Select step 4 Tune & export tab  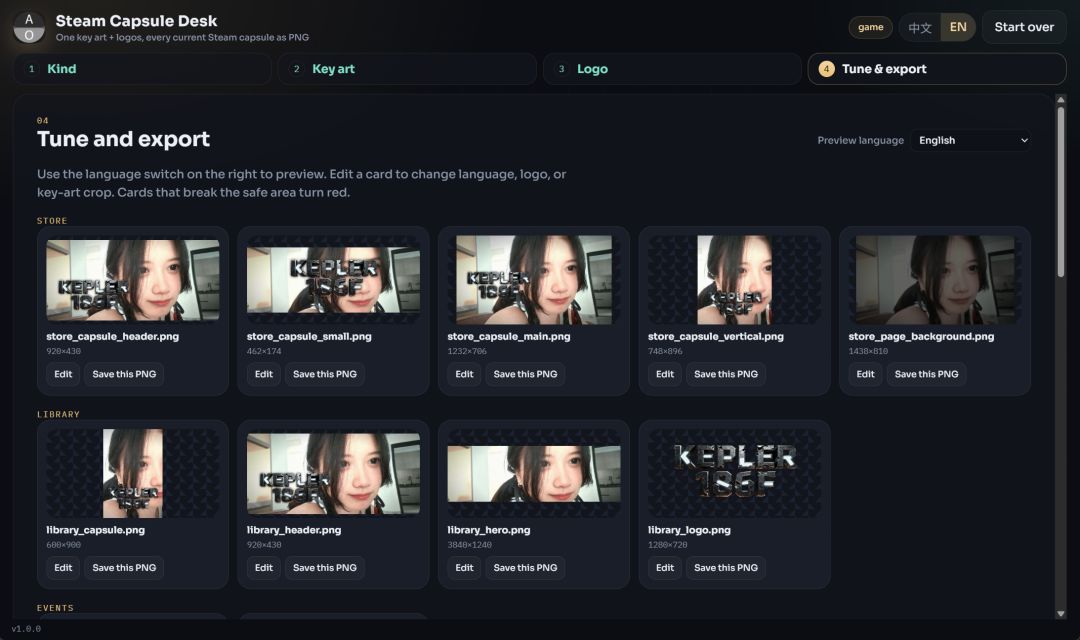point(937,69)
